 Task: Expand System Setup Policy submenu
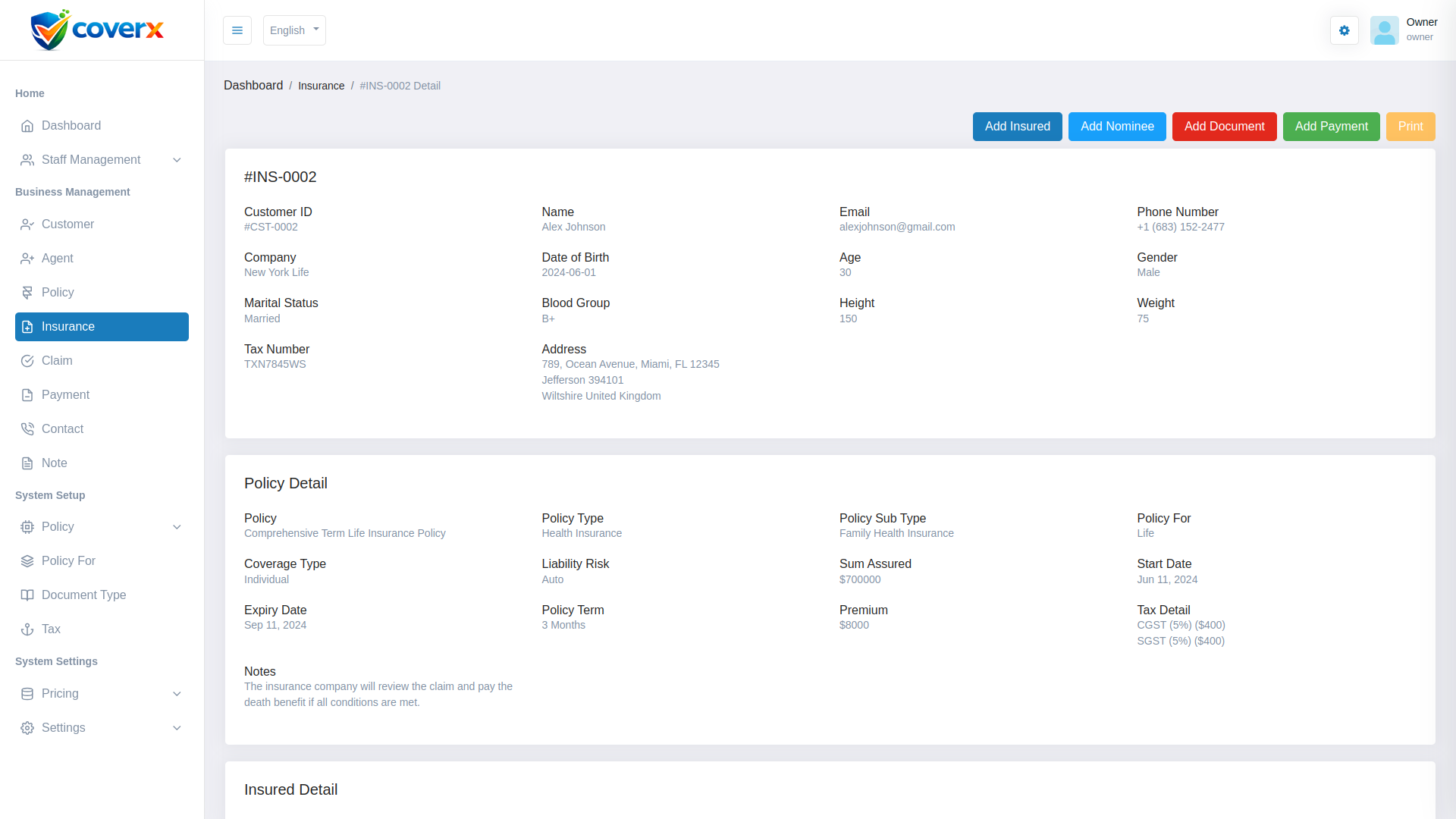(x=177, y=527)
